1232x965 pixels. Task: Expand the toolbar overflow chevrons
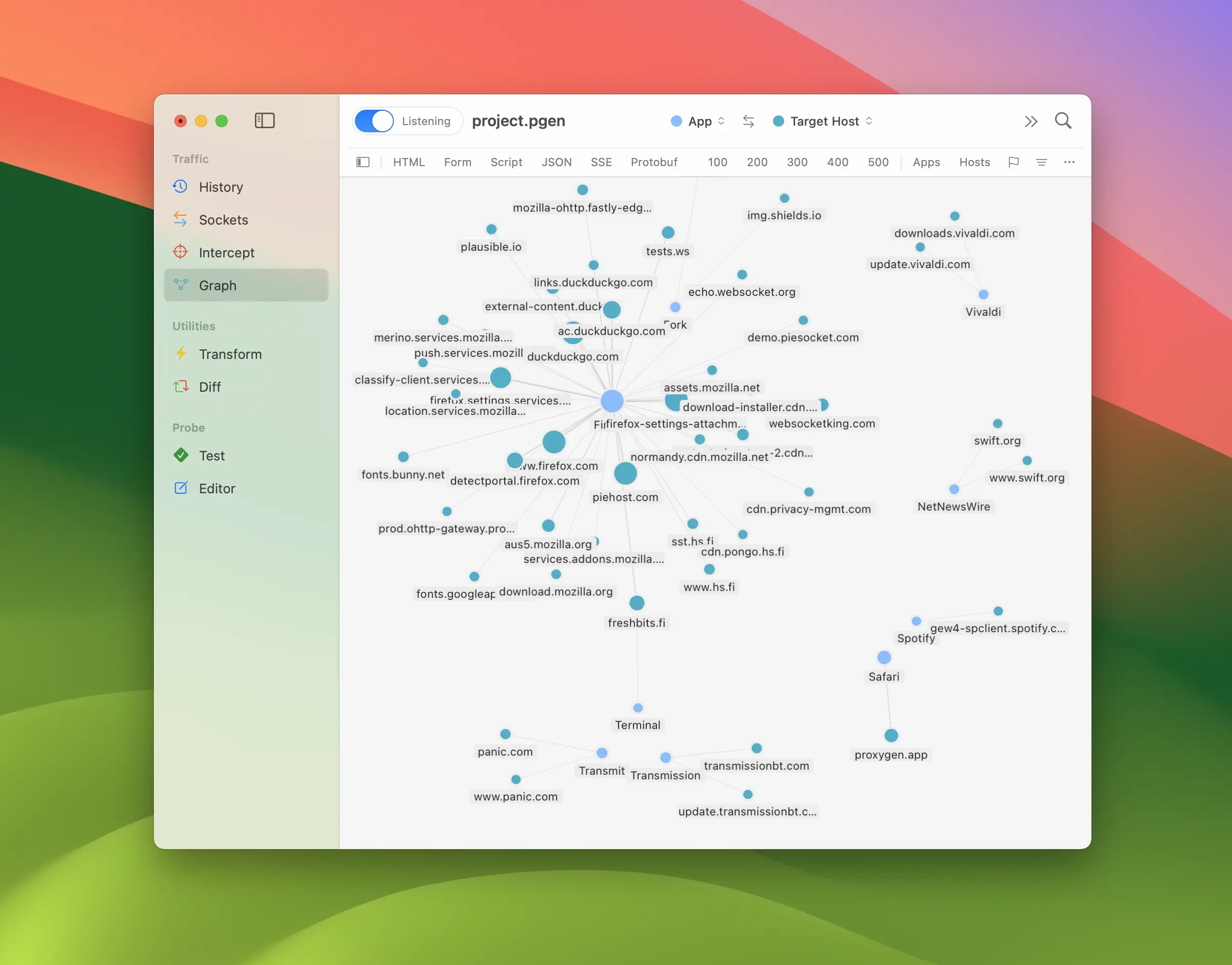click(1031, 122)
